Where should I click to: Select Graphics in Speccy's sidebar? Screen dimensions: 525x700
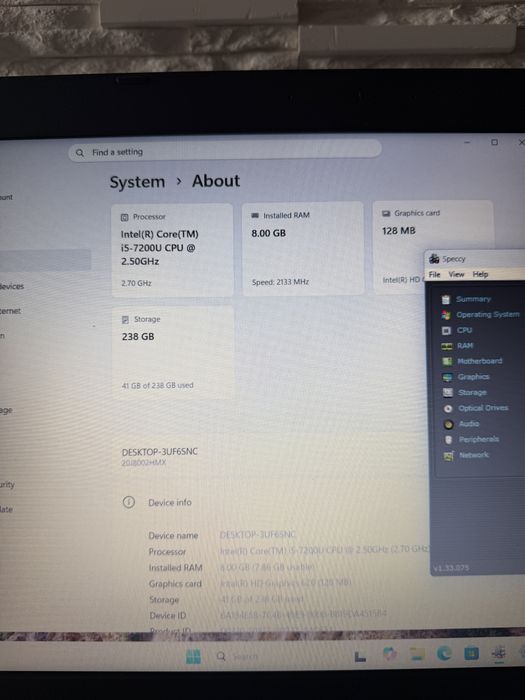click(x=473, y=377)
